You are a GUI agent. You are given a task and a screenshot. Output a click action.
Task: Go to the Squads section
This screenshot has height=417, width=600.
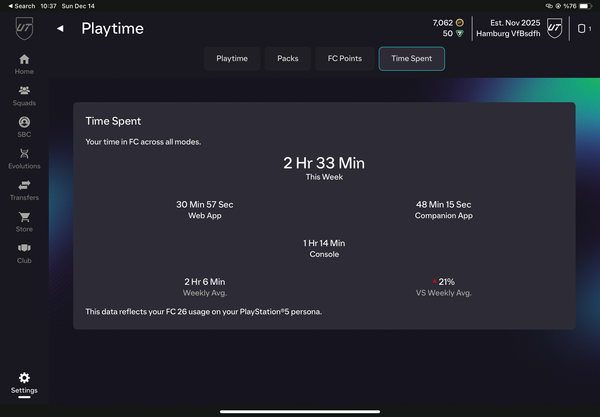24,95
